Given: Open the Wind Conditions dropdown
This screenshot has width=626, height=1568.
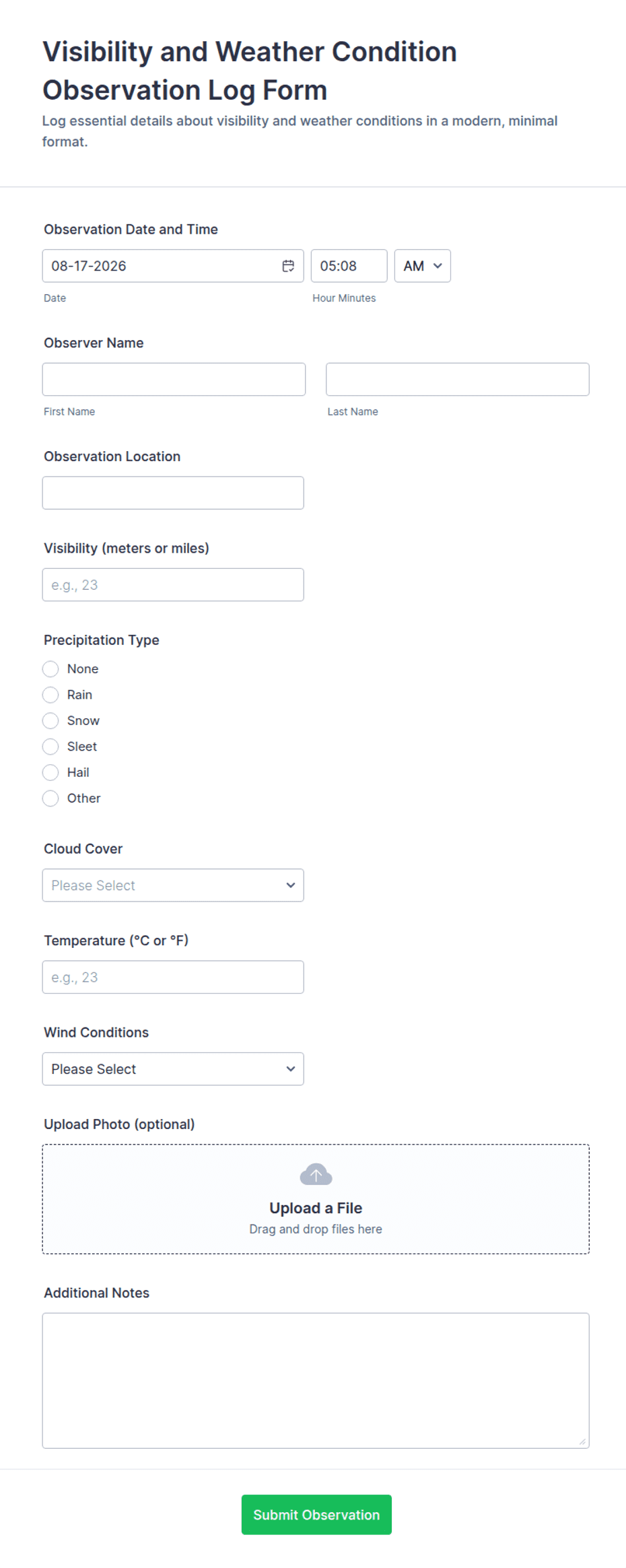Looking at the screenshot, I should coord(173,1069).
